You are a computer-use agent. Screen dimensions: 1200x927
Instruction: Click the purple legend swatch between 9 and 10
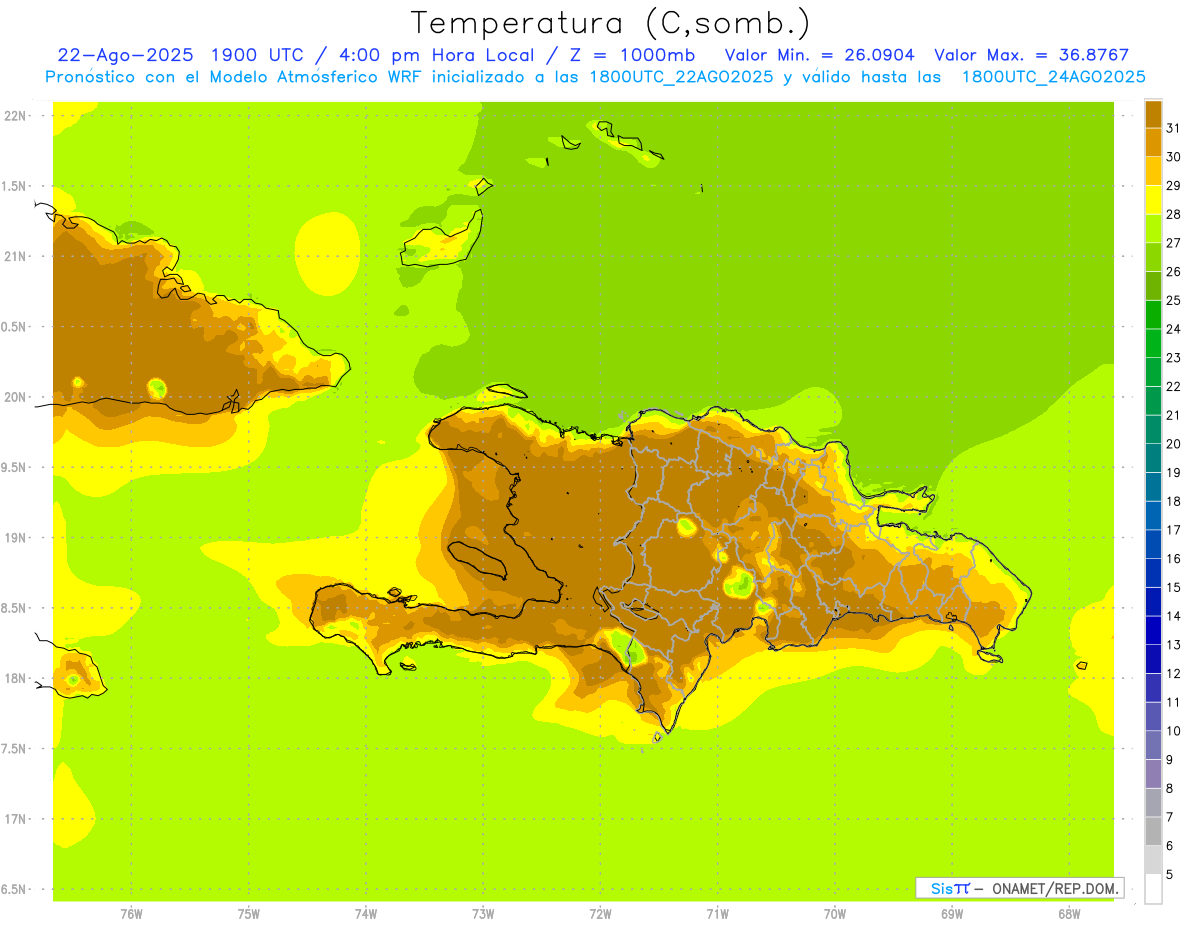click(1153, 745)
